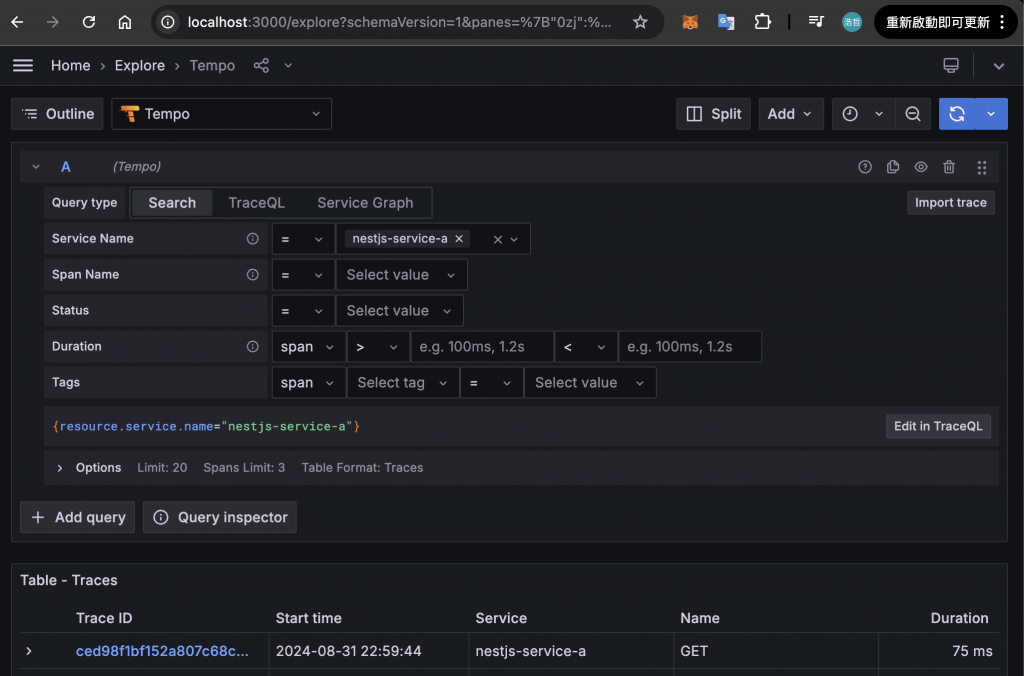Open the Select tag dropdown
Viewport: 1024px width, 676px height.
tap(402, 383)
